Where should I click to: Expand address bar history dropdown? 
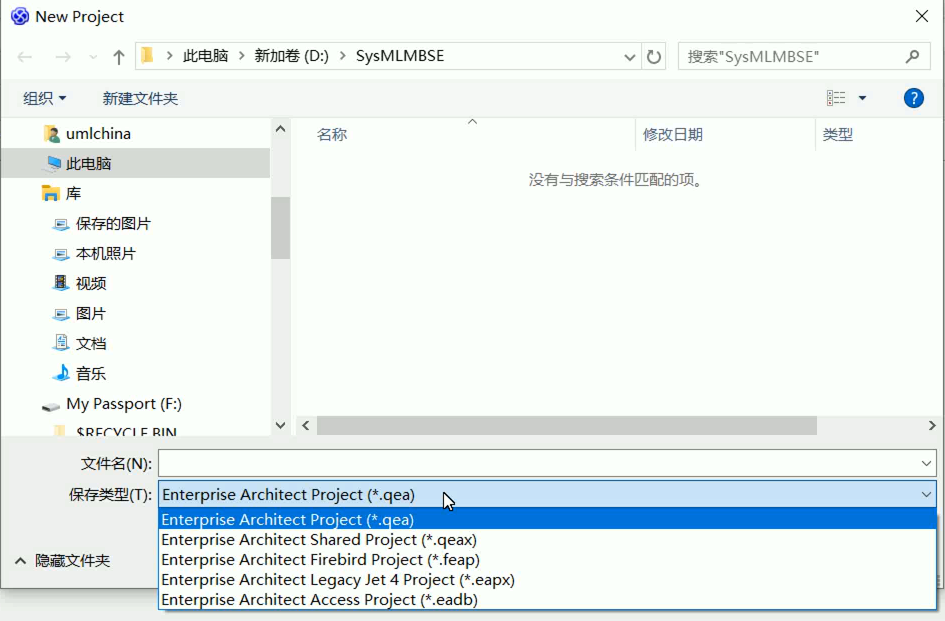click(630, 57)
